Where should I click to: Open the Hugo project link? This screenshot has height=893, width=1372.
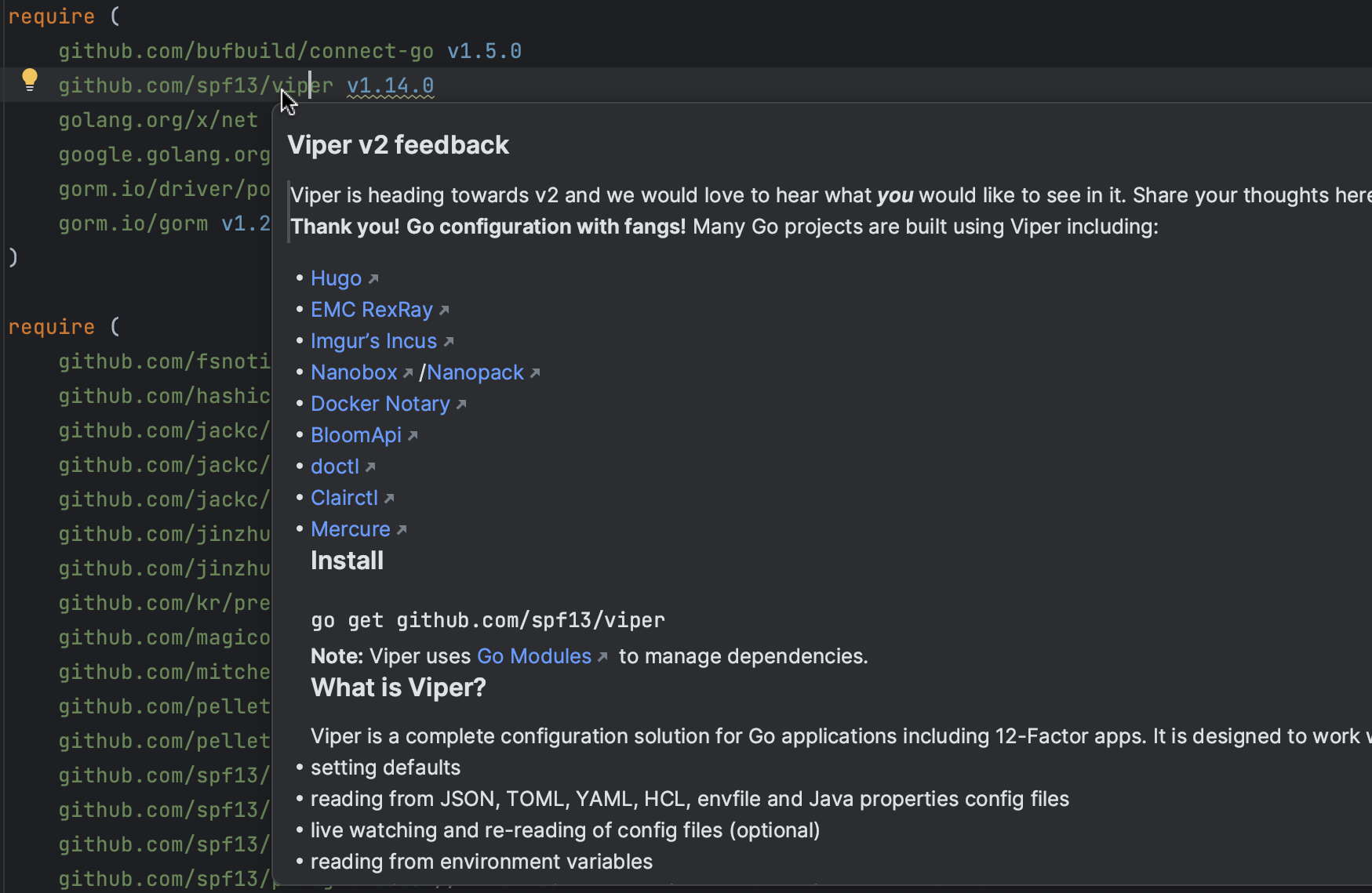click(336, 278)
